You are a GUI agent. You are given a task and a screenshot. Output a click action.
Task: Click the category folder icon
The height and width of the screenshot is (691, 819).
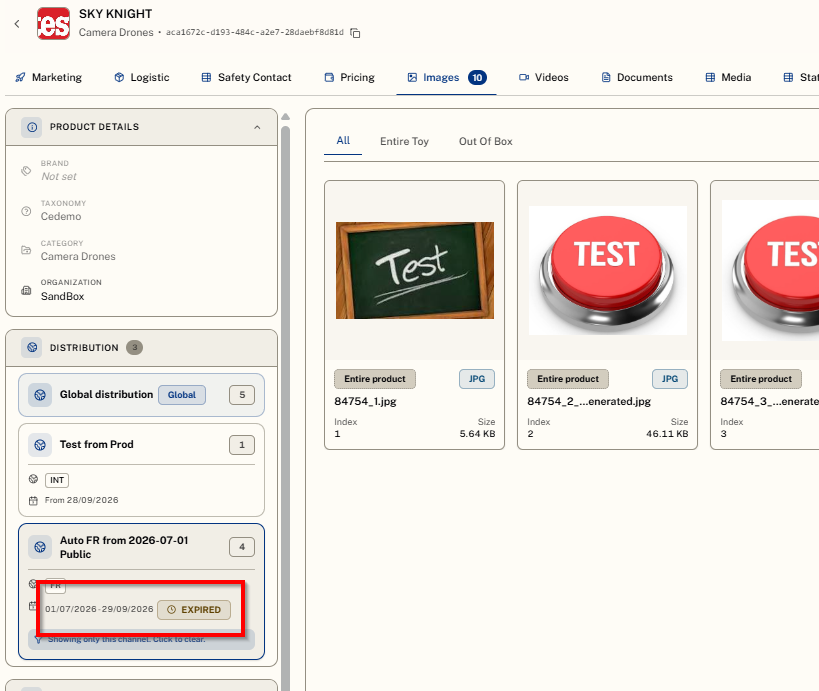26,250
